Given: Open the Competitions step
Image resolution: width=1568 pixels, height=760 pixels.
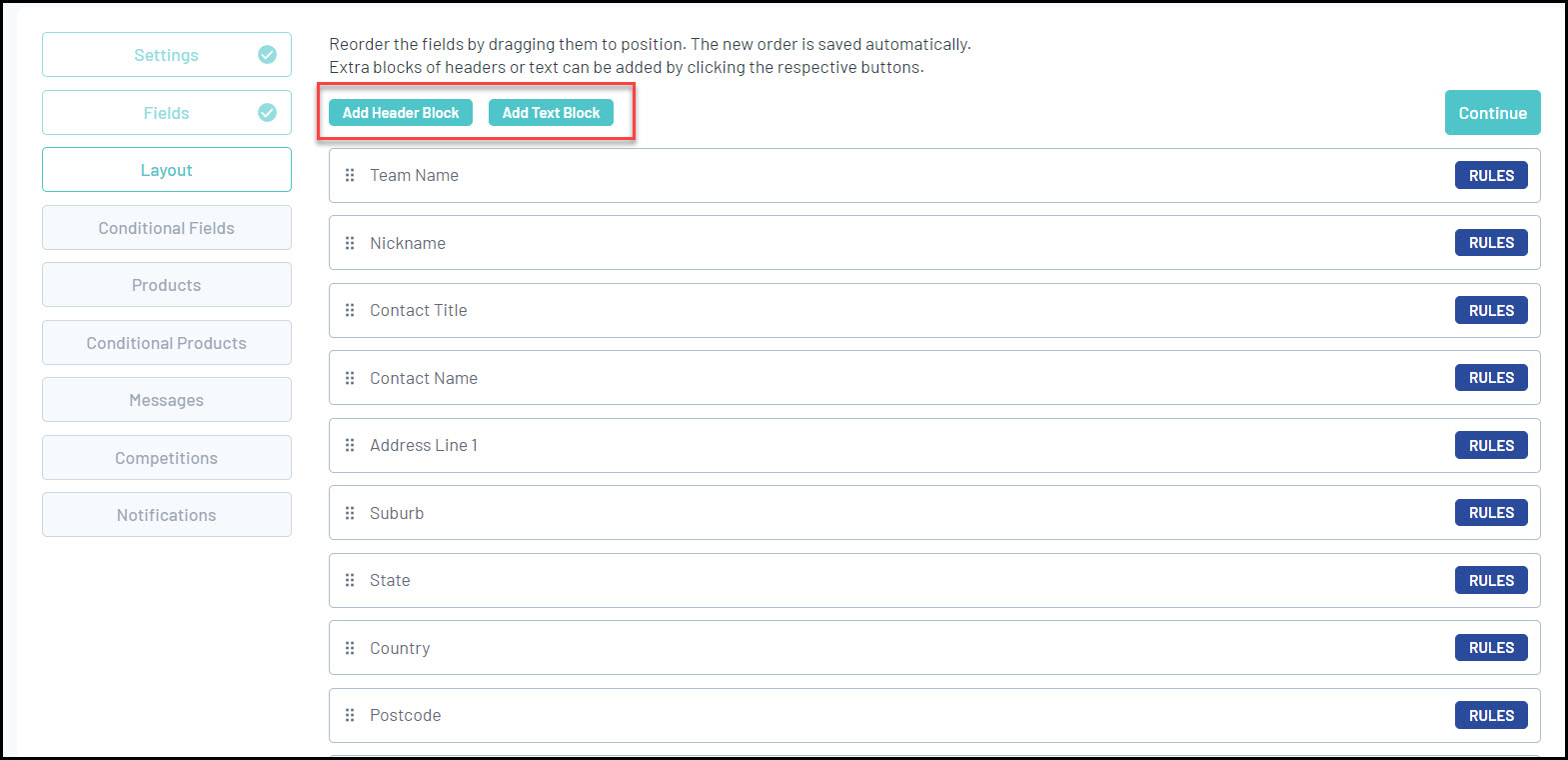Looking at the screenshot, I should coord(167,458).
